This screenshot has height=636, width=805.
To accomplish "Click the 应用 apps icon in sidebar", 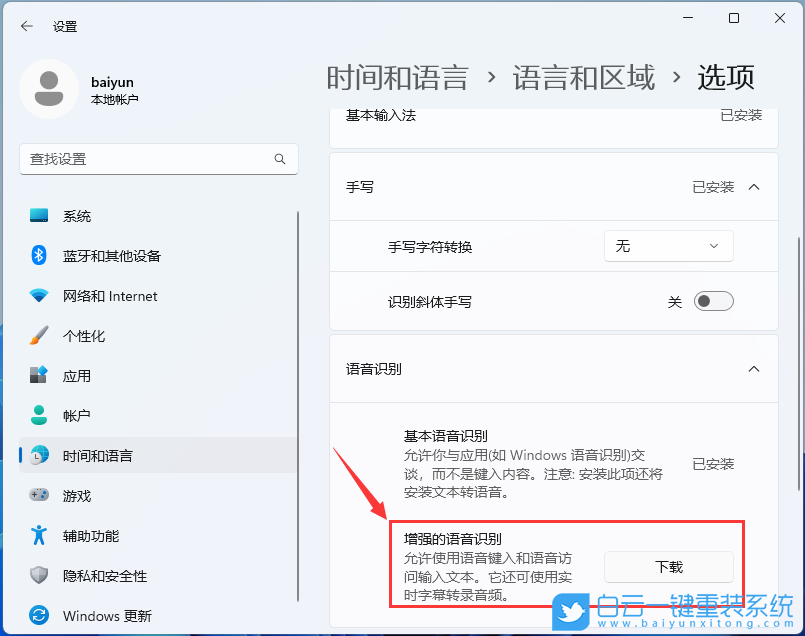I will pos(39,376).
